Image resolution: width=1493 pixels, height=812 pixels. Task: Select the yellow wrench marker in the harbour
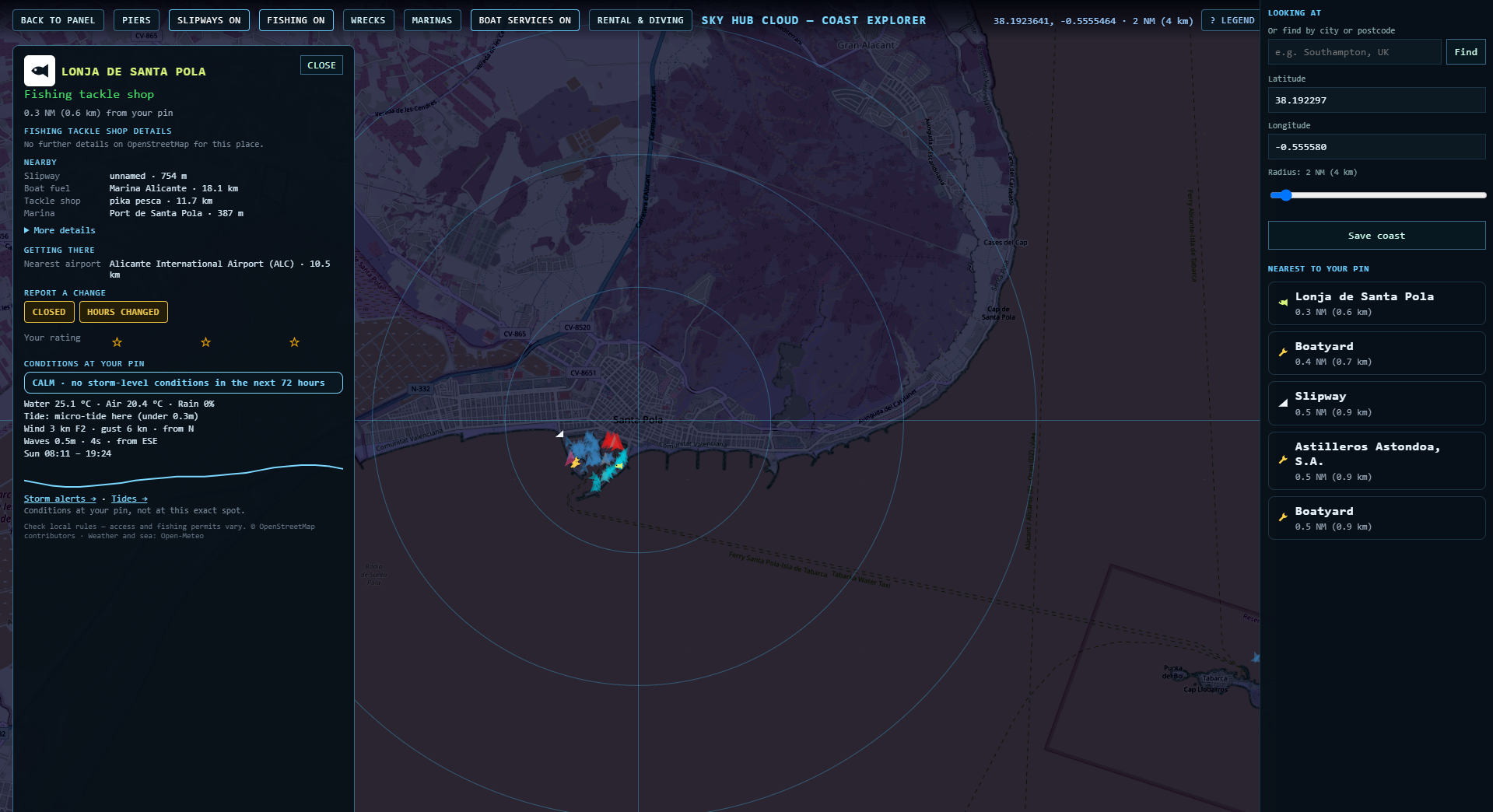pos(576,463)
